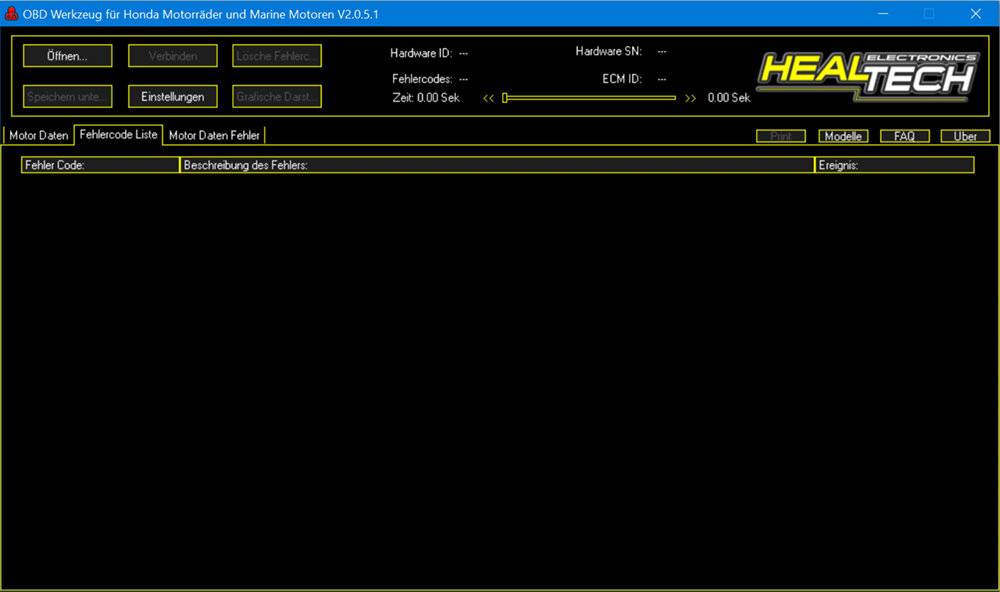
Task: Click the Verbinden connect button
Action: point(171,55)
